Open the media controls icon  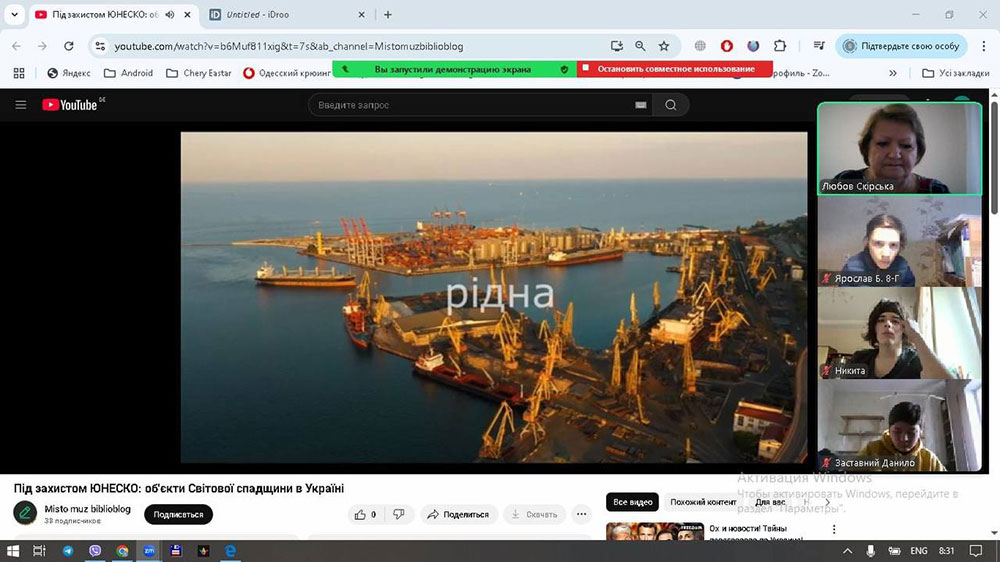(819, 46)
